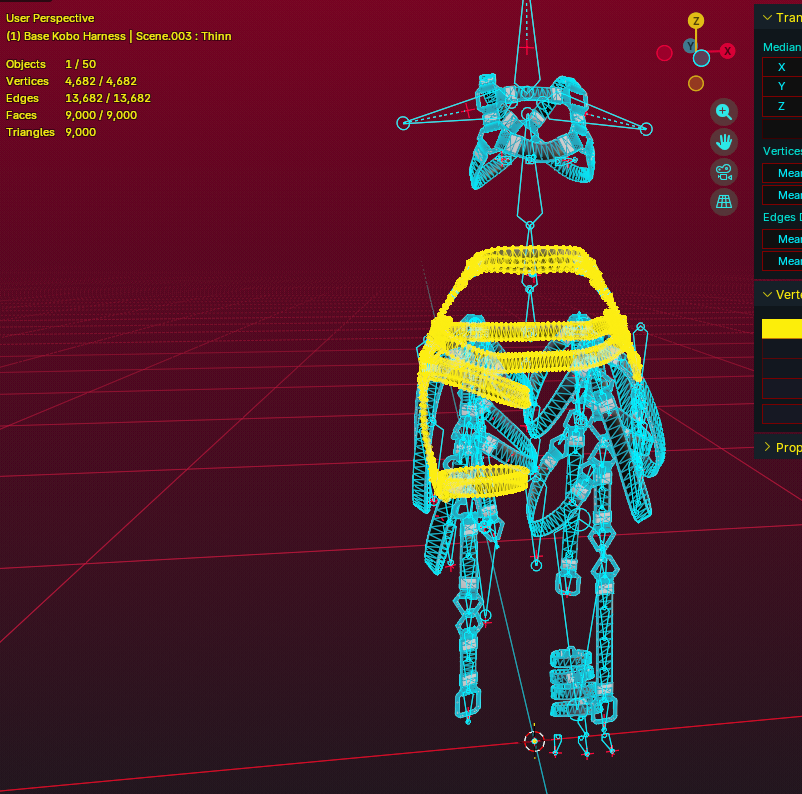
Task: Click the Faces 9,000 / 9,000 statistic
Action: click(71, 115)
